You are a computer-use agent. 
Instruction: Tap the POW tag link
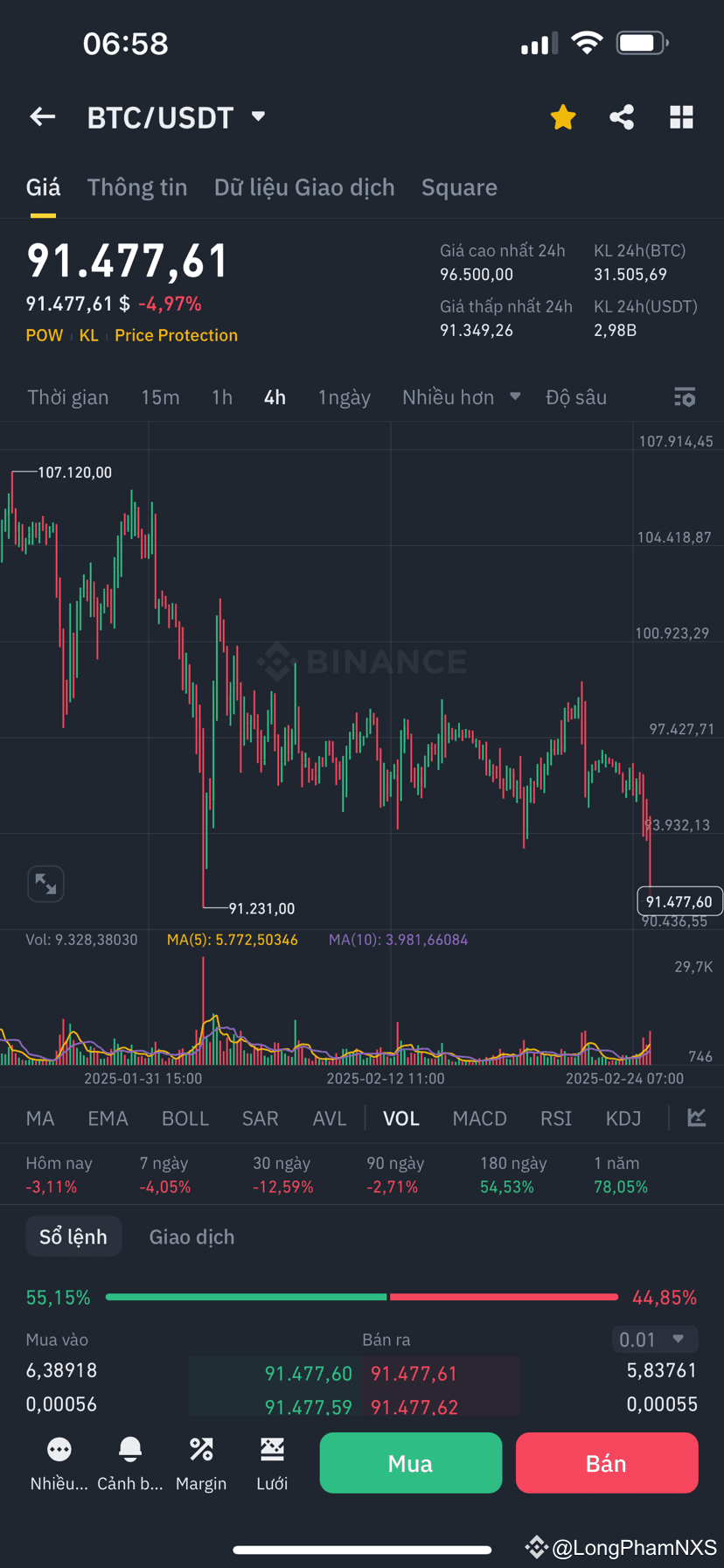[45, 335]
